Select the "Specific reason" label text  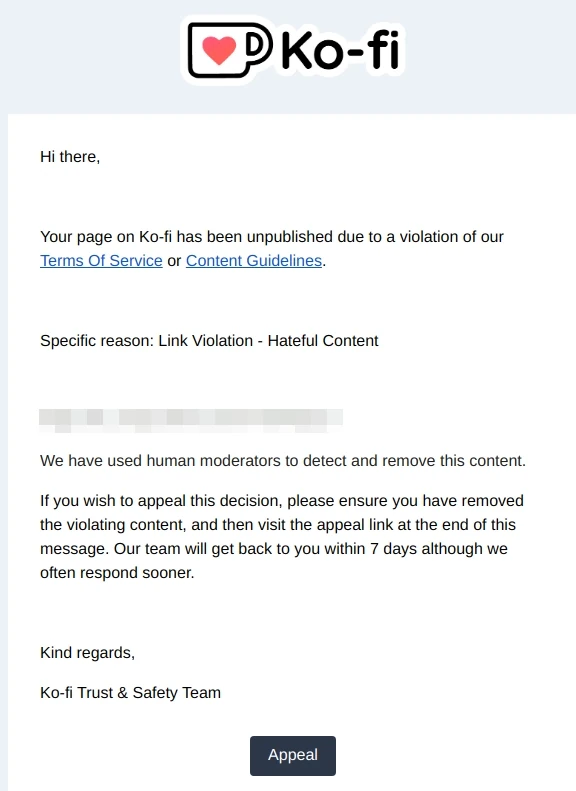click(x=97, y=341)
